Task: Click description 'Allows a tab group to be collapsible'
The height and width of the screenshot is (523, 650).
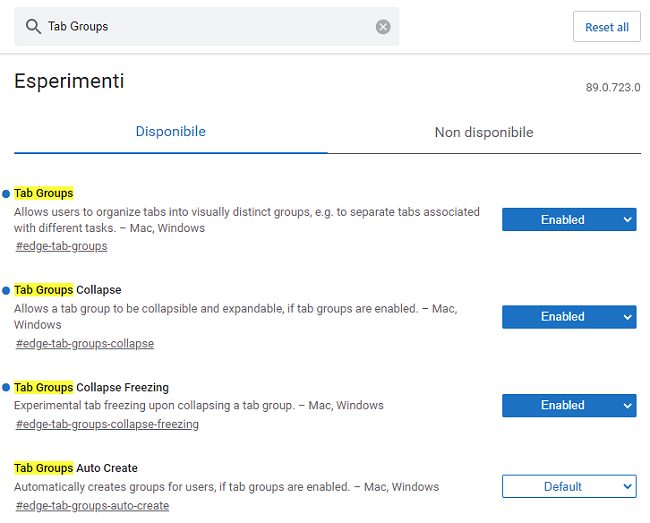Action: pos(235,317)
